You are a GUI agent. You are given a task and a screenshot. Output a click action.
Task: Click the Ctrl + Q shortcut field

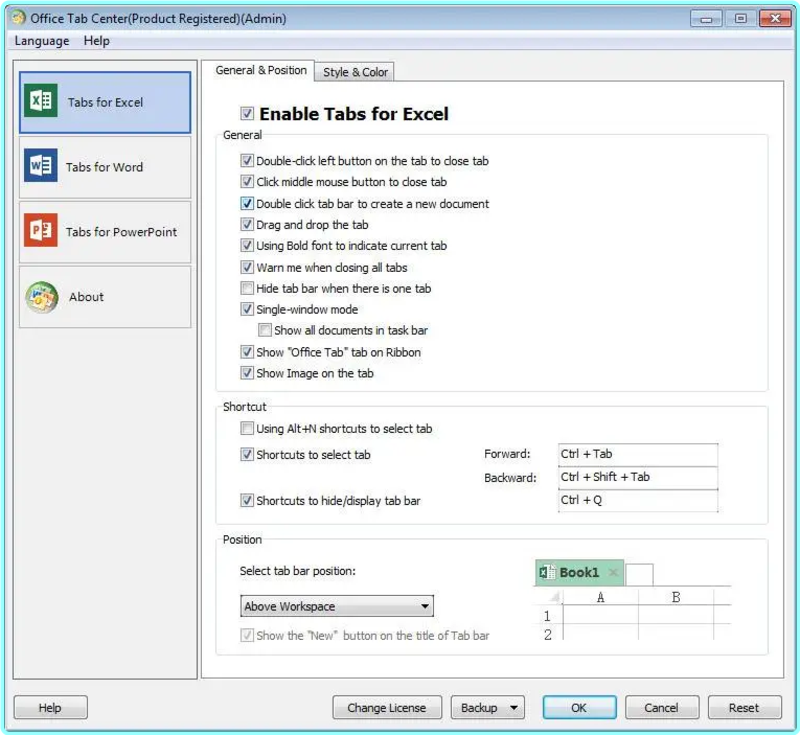pyautogui.click(x=638, y=500)
